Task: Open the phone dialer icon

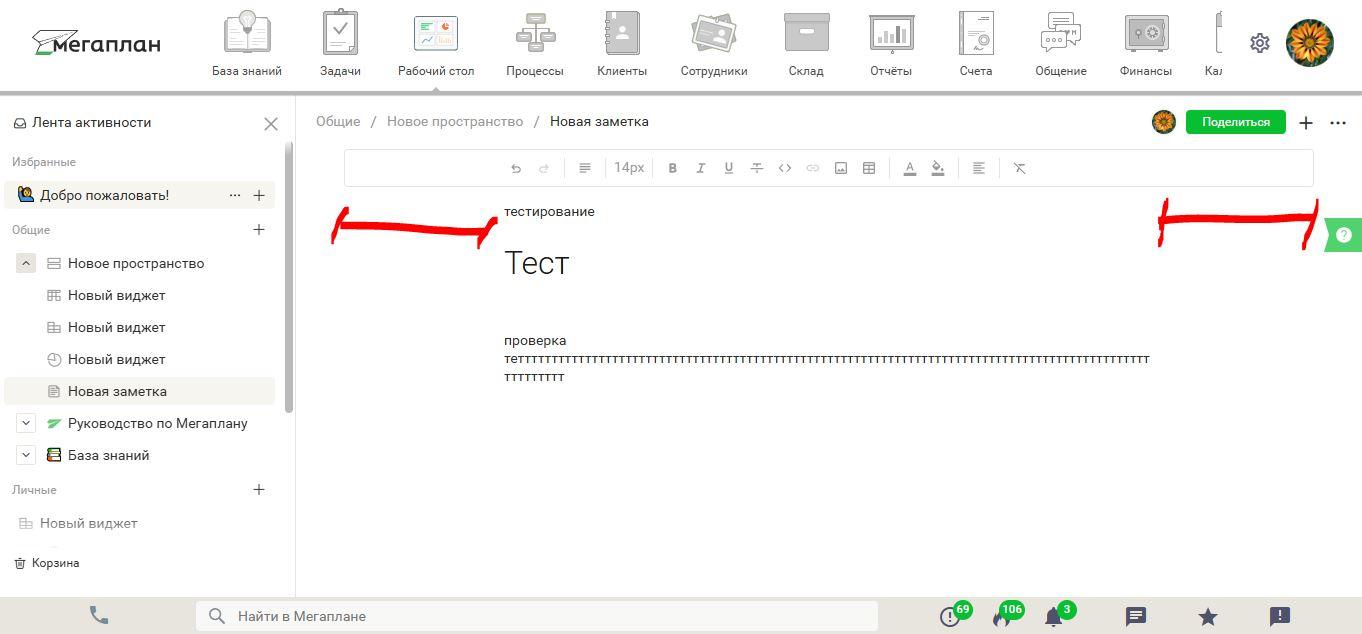Action: 99,616
